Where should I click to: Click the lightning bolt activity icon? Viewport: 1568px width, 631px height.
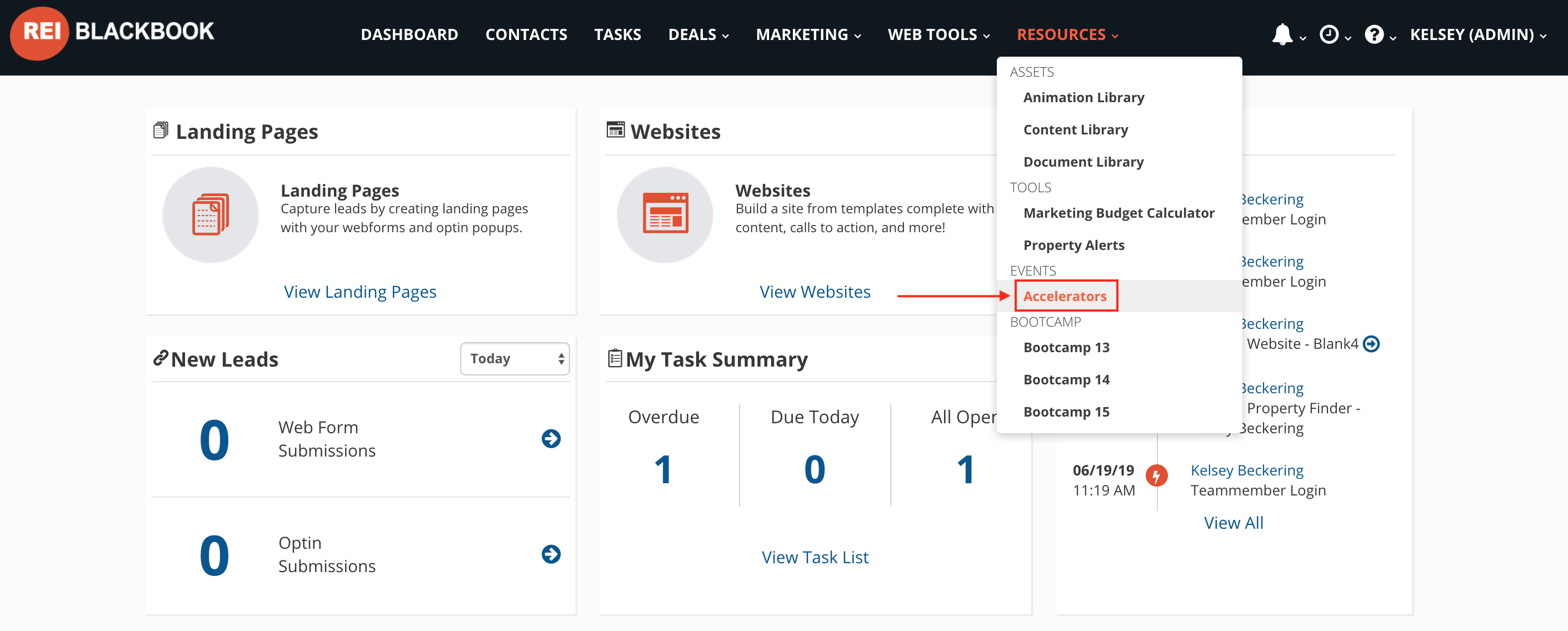click(1156, 475)
